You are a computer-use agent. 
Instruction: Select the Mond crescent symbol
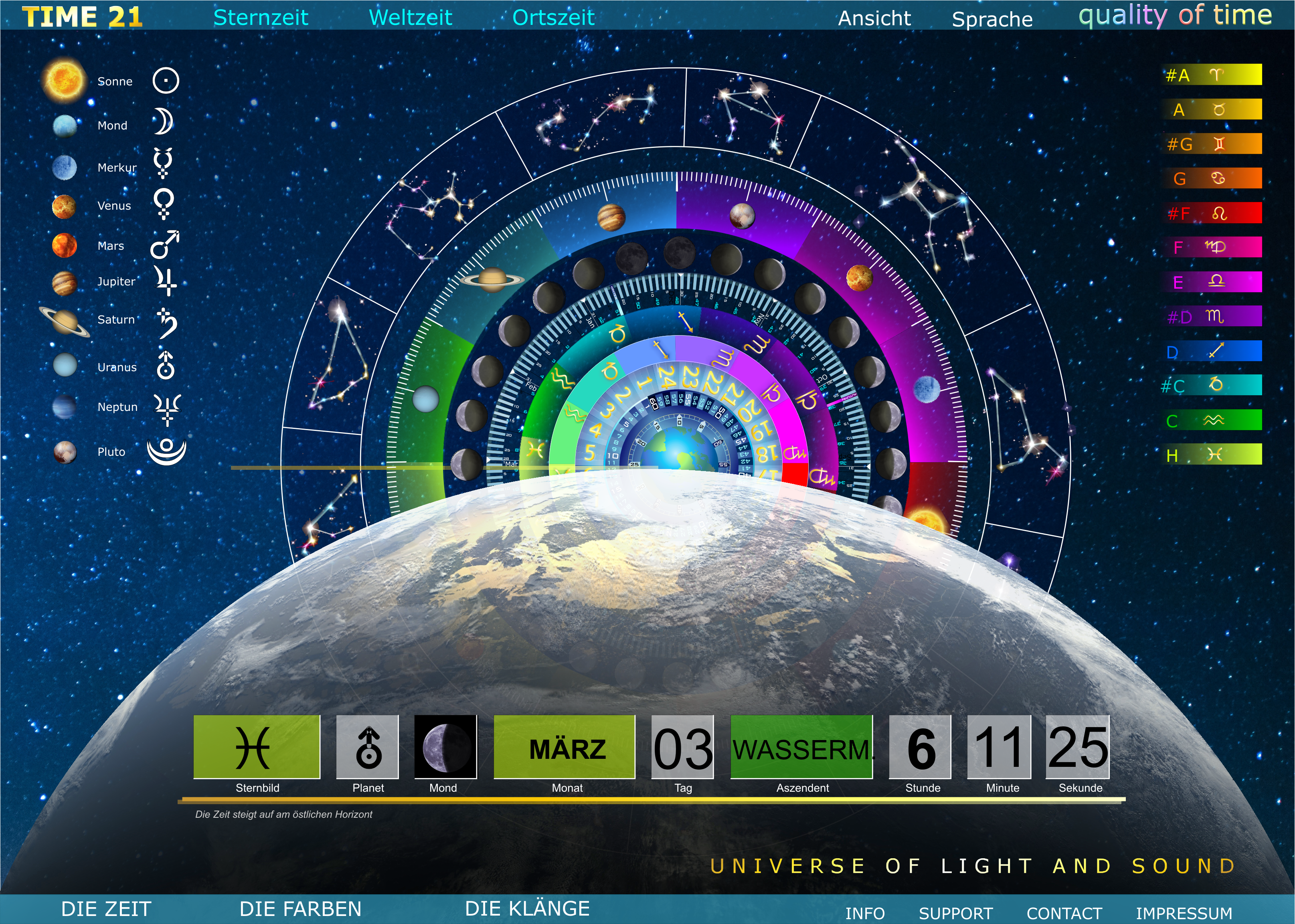point(163,121)
